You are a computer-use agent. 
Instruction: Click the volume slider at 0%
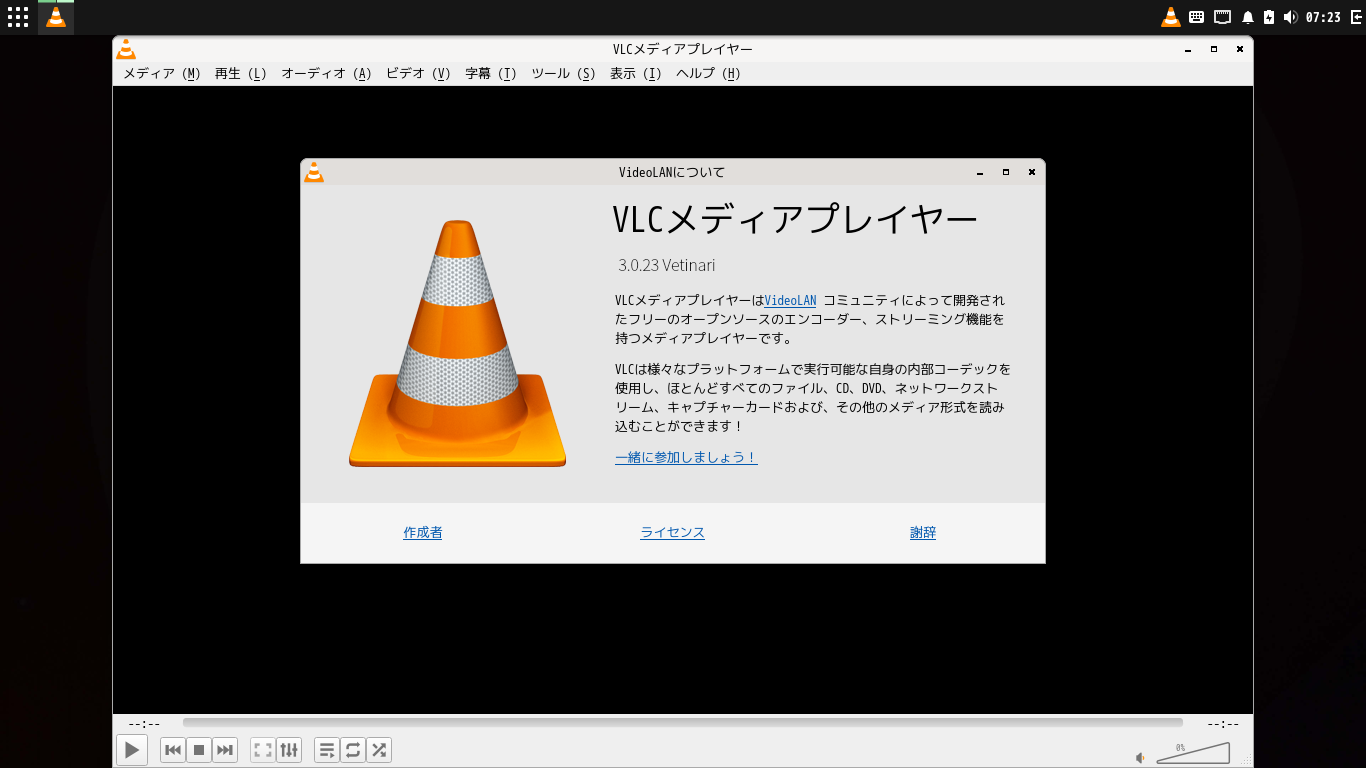1193,753
